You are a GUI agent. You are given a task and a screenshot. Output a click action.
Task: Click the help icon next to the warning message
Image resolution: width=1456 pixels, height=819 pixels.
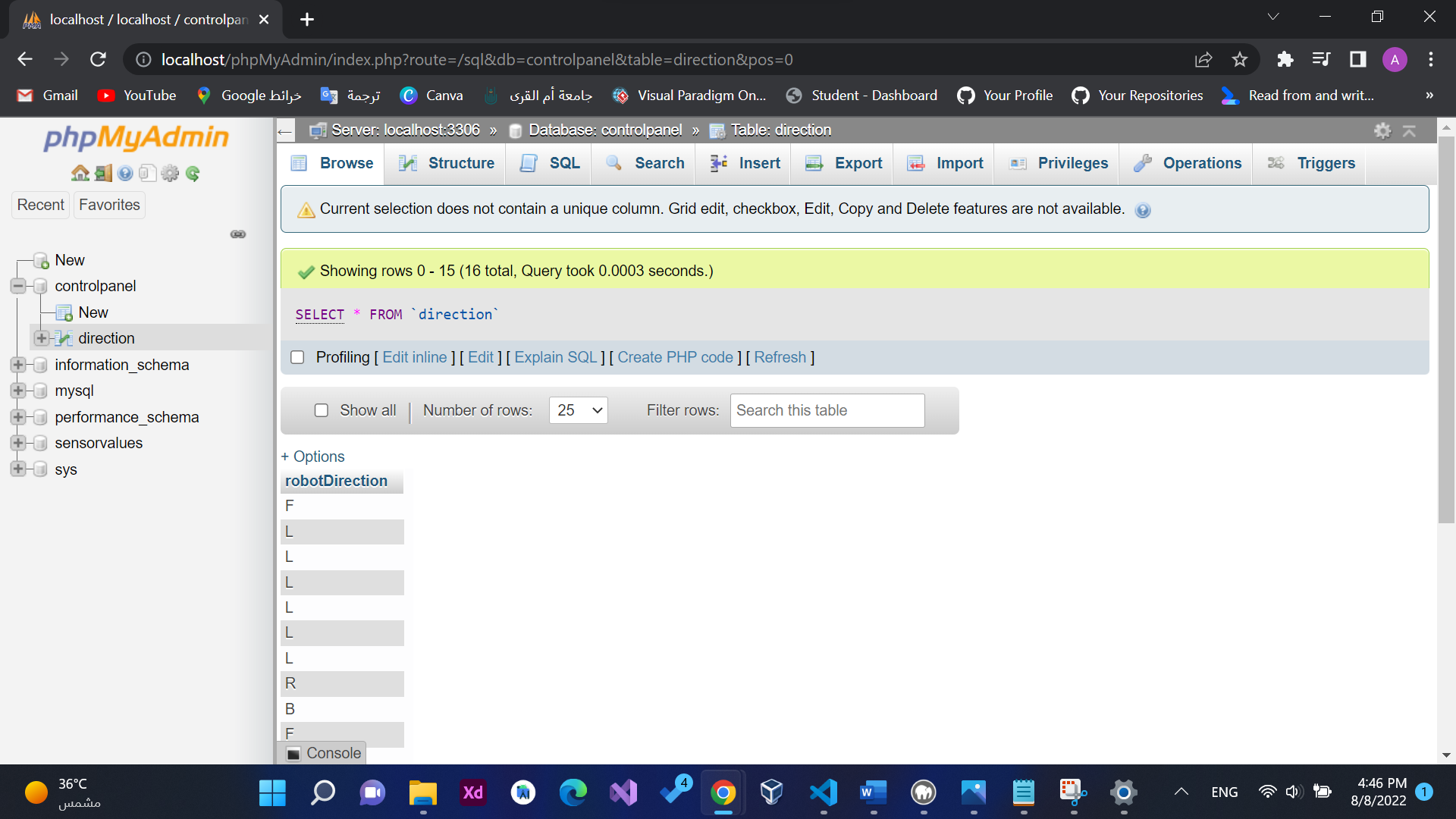(1143, 210)
